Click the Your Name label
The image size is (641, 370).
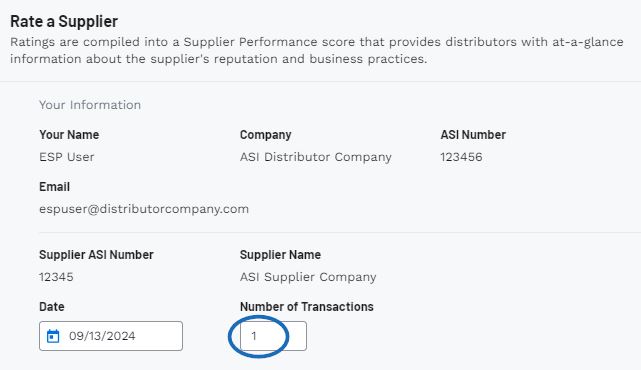pyautogui.click(x=69, y=135)
